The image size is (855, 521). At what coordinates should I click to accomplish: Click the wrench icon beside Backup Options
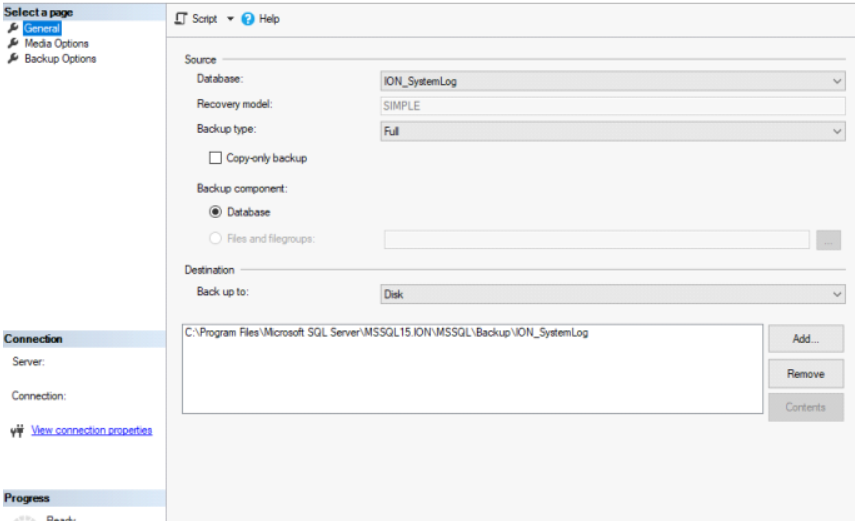point(13,58)
